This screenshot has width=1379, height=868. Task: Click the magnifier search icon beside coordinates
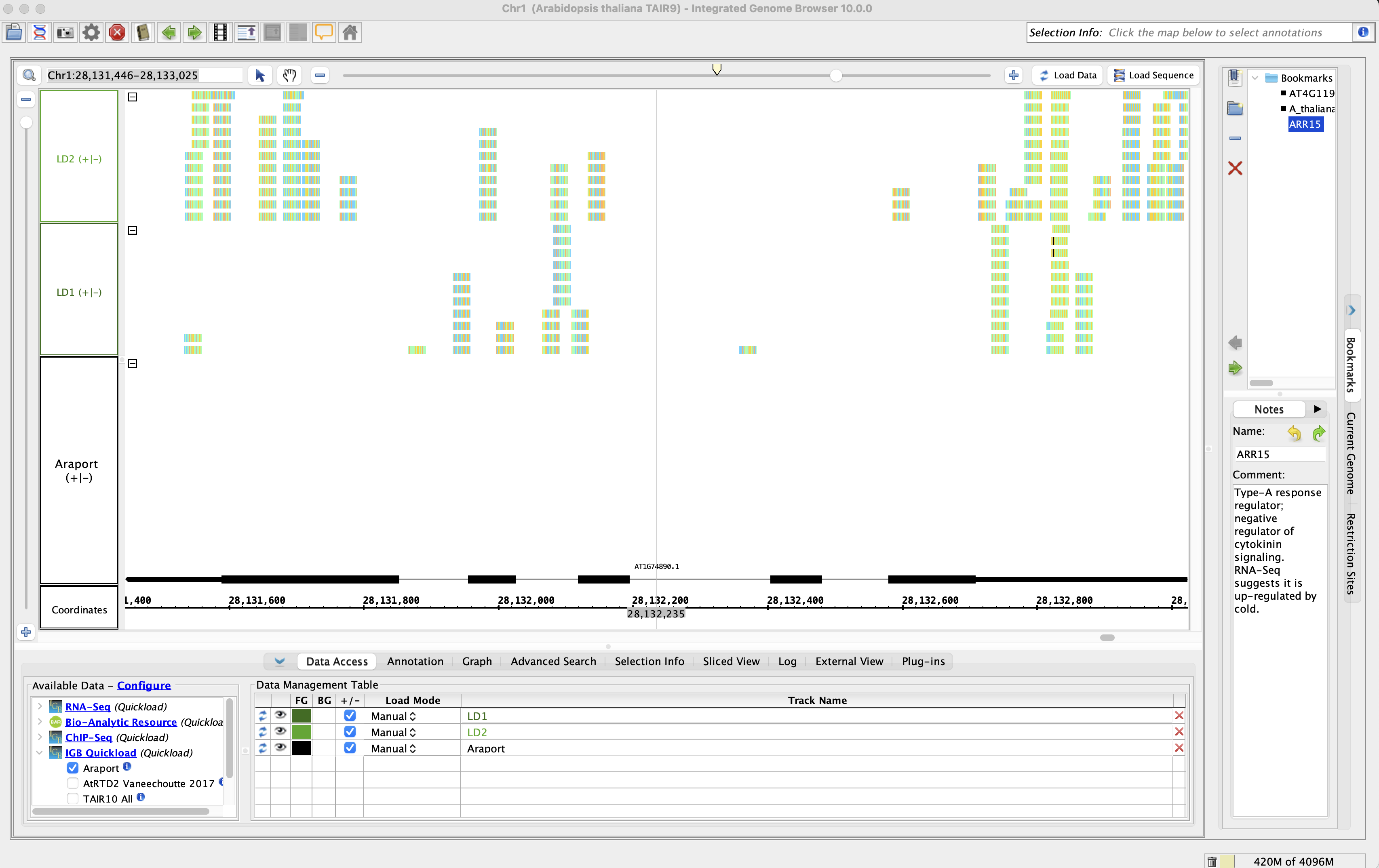click(29, 75)
